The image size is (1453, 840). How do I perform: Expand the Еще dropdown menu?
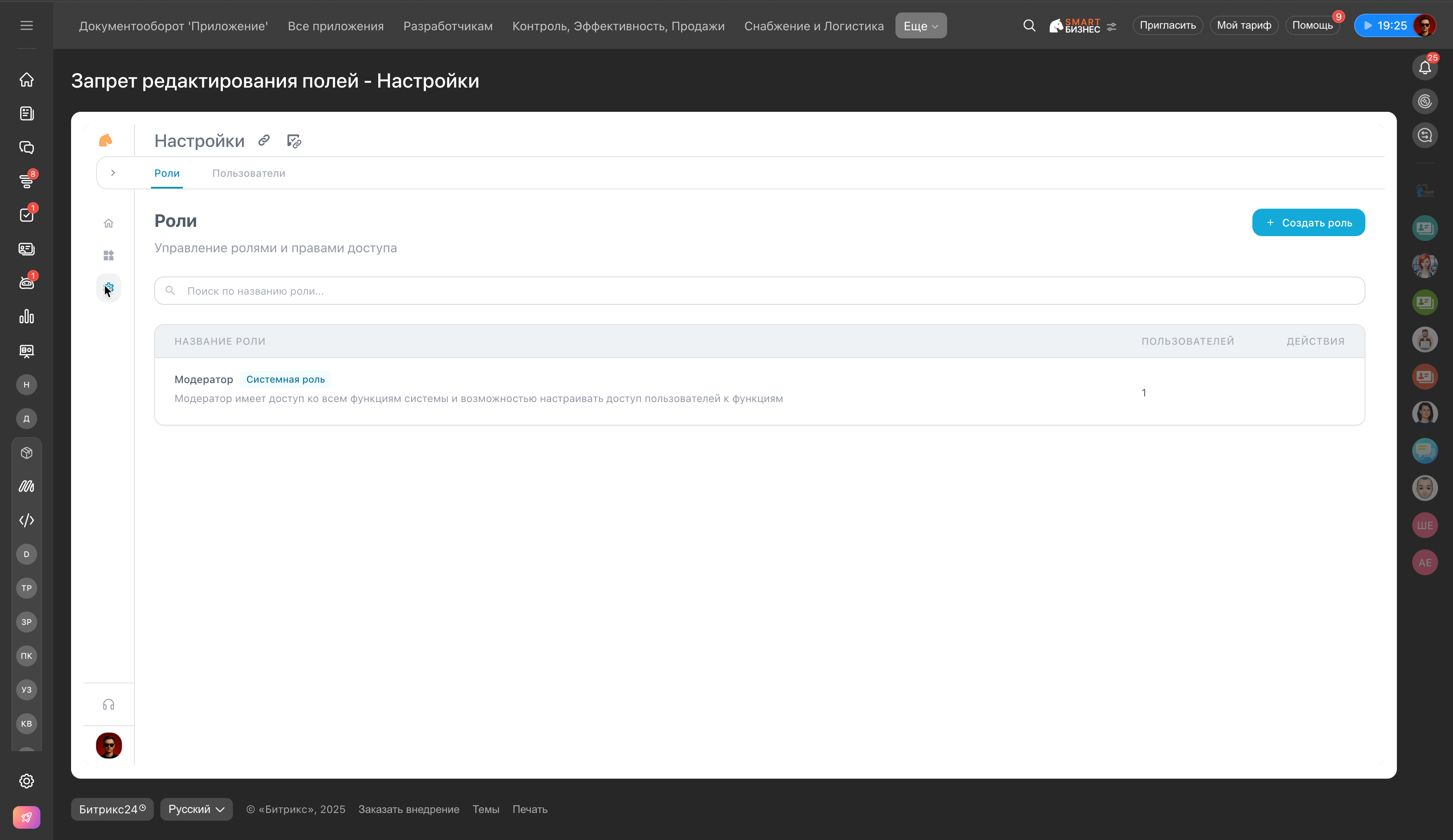[920, 26]
